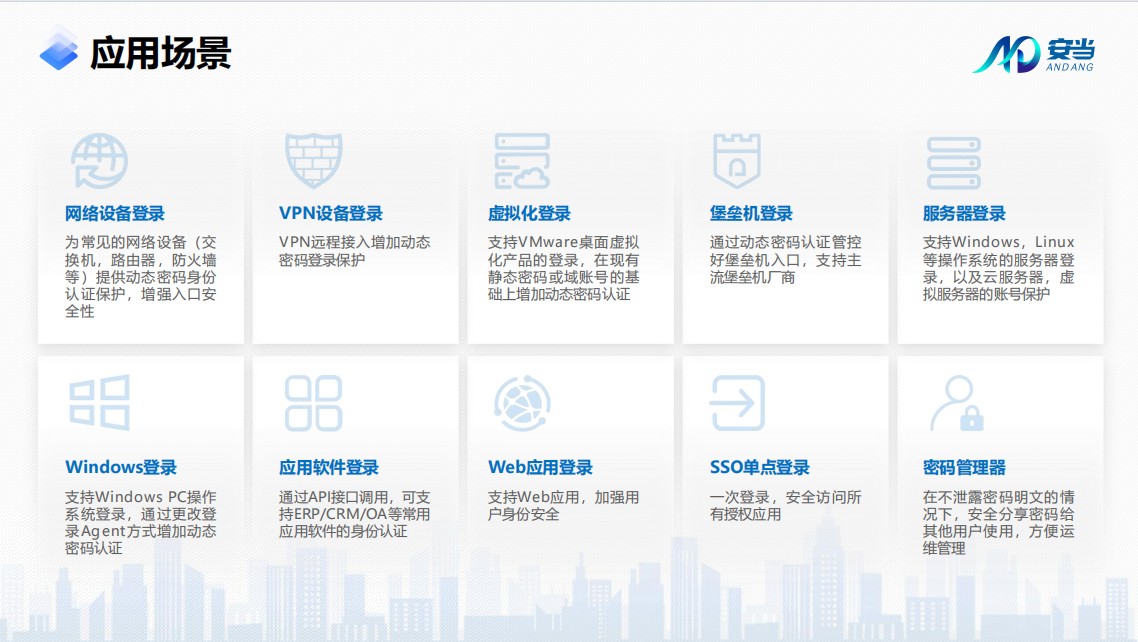The image size is (1138, 642).
Task: Click the description starting 在不泄露密码明文
Action: click(x=999, y=522)
